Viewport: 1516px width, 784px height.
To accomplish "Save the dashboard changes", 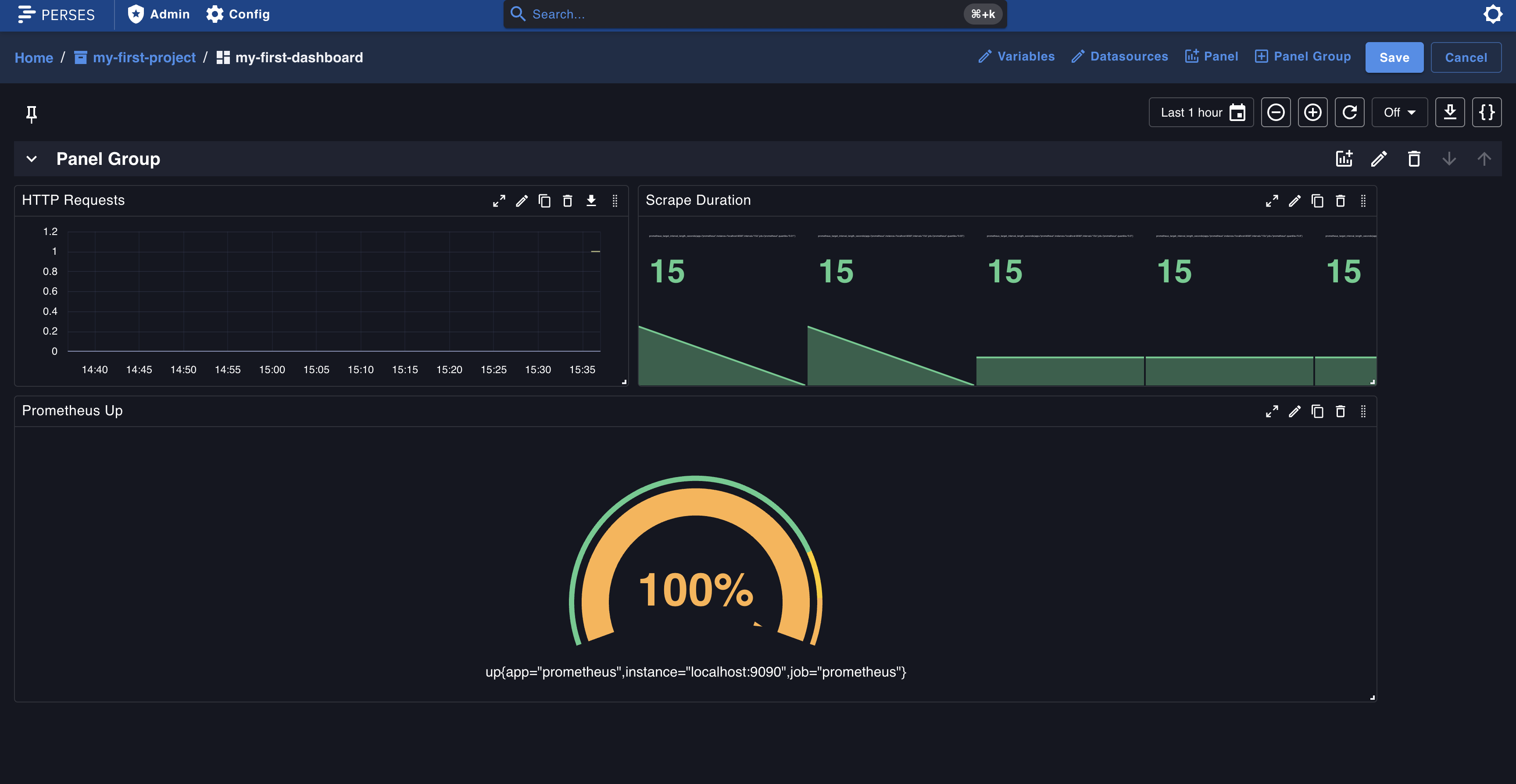I will [x=1394, y=57].
